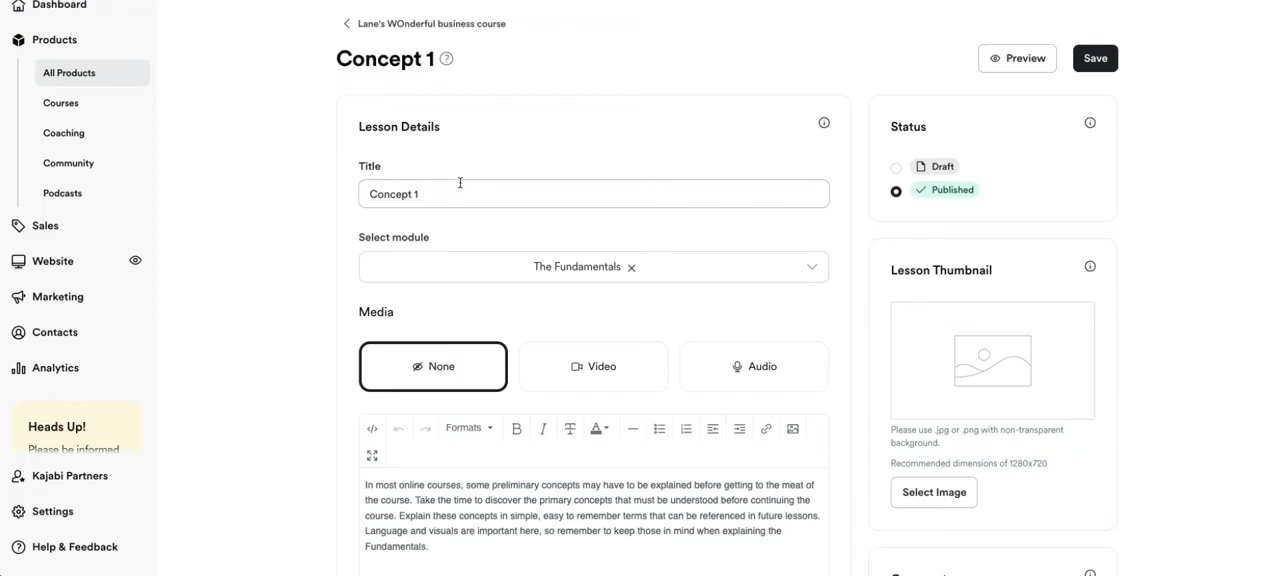Choose the Video media option
The image size is (1280, 576).
593,367
